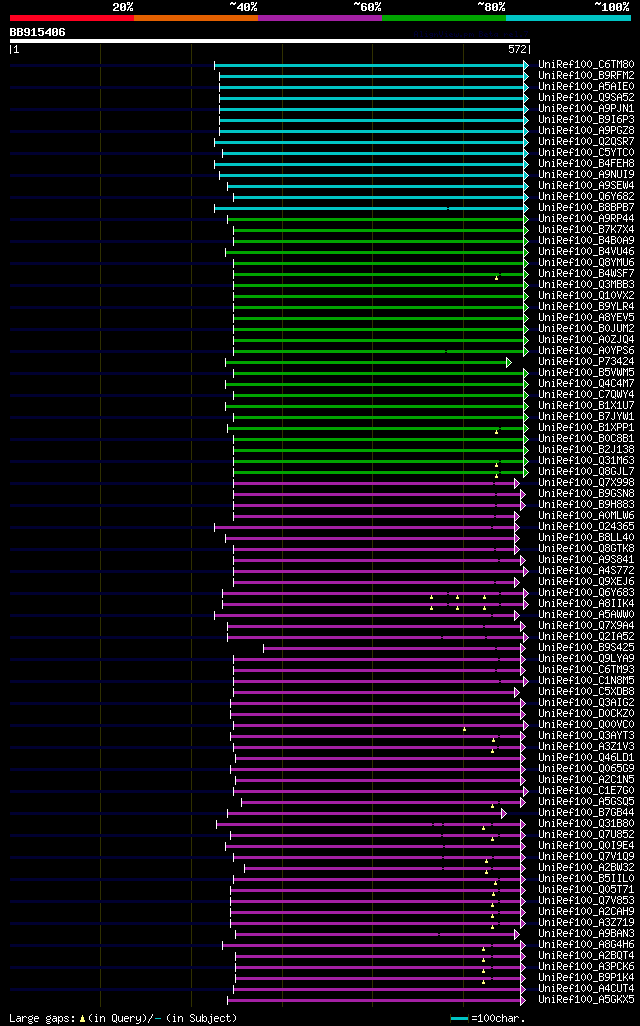Click the purple alignment bar for UniRef100_Q7X998
Image resolution: width=640 pixels, height=1026 pixels.
coord(376,483)
